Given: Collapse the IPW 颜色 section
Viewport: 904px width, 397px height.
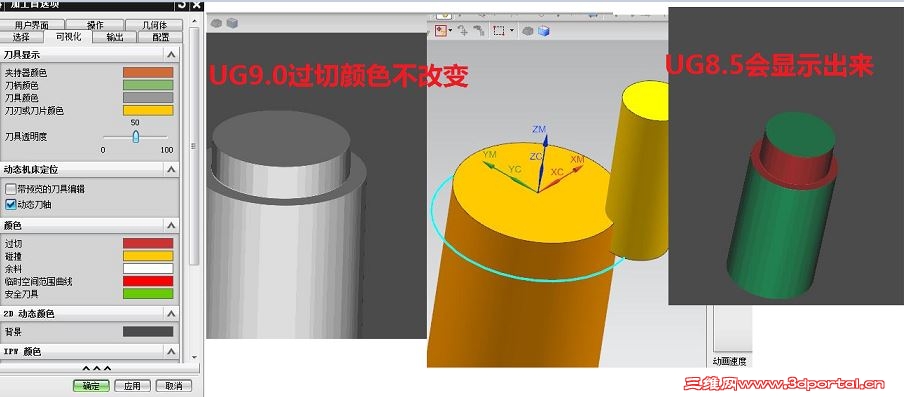Looking at the screenshot, I should [x=171, y=351].
